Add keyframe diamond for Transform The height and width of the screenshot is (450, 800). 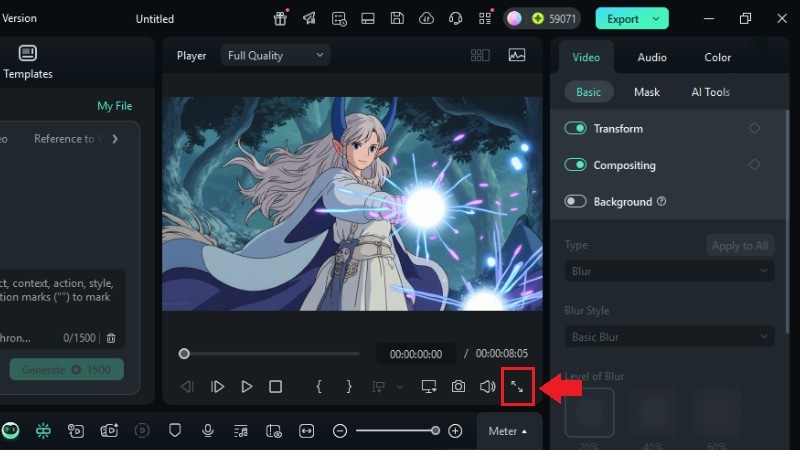pos(755,128)
